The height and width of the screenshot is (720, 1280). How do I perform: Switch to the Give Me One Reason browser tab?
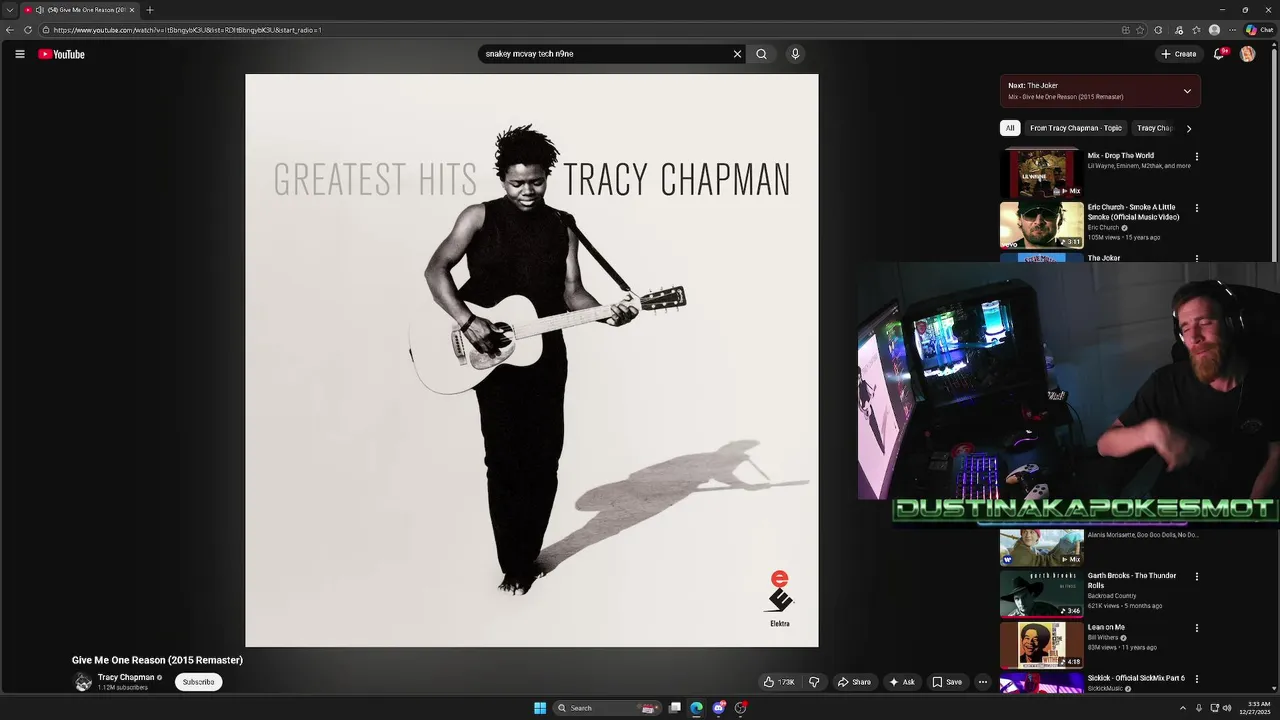(x=80, y=10)
